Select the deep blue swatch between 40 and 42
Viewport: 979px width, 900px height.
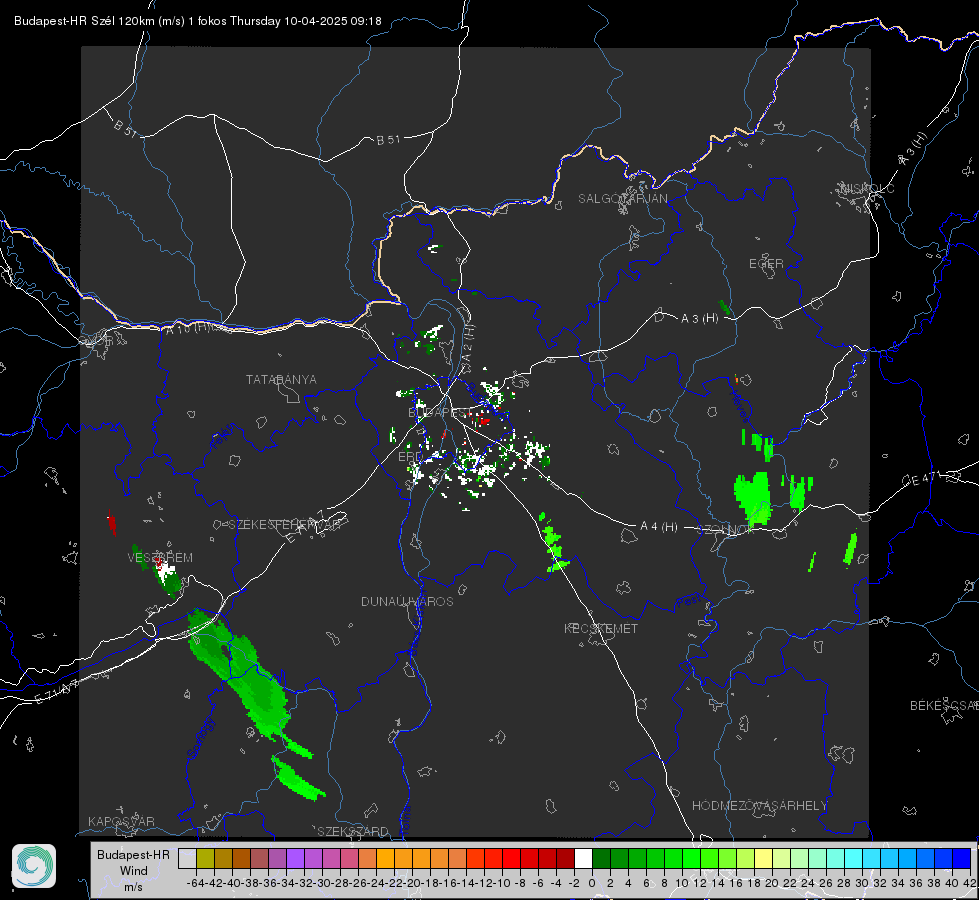coord(962,858)
